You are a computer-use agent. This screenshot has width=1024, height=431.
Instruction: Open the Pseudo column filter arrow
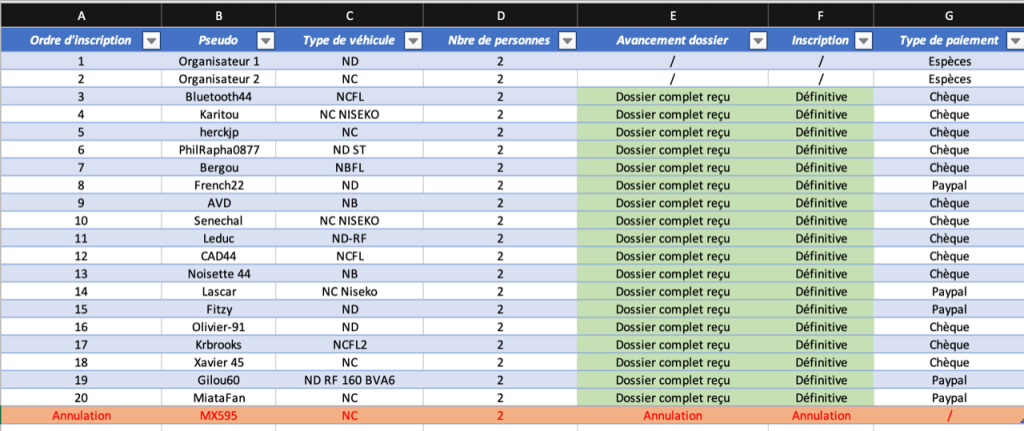(x=265, y=40)
